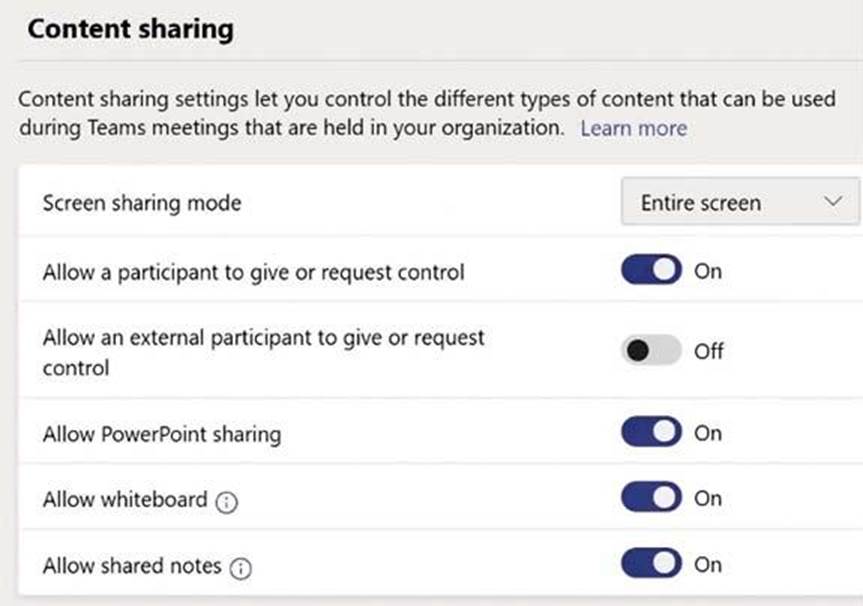Viewport: 863px width, 606px height.
Task: Click the info icon beside Allow shared notes
Action: pos(241,569)
